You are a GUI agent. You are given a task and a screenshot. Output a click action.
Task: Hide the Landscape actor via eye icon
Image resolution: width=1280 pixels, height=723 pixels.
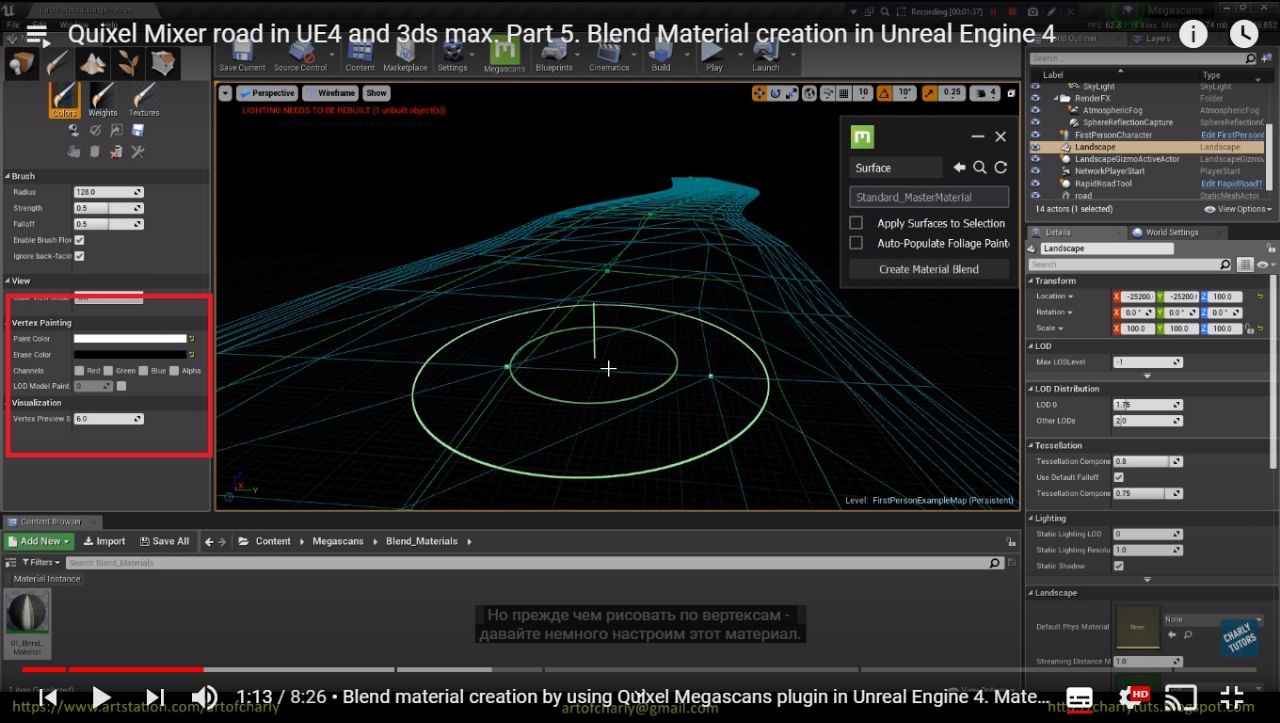tap(1035, 147)
